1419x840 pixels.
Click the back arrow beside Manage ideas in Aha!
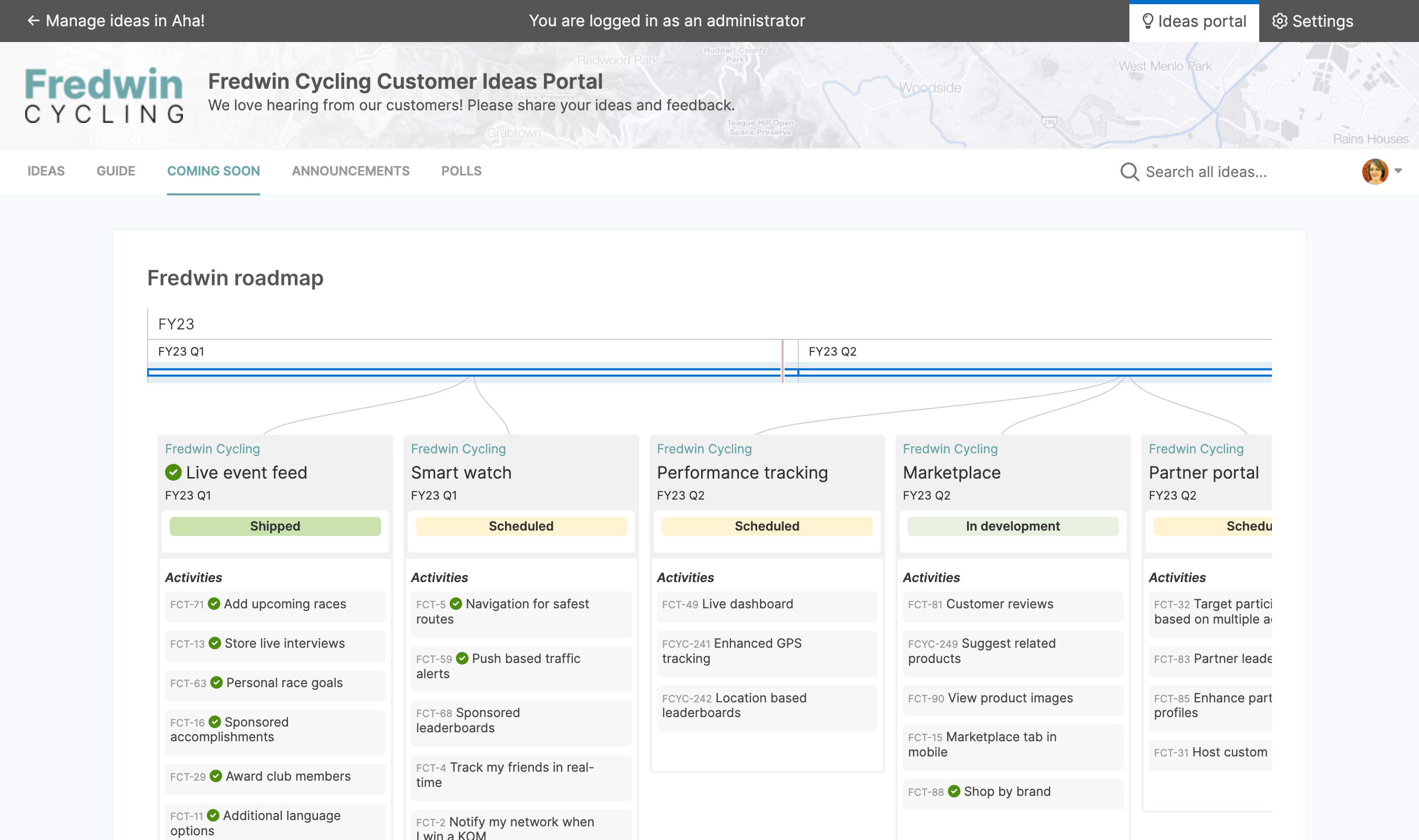click(x=34, y=21)
